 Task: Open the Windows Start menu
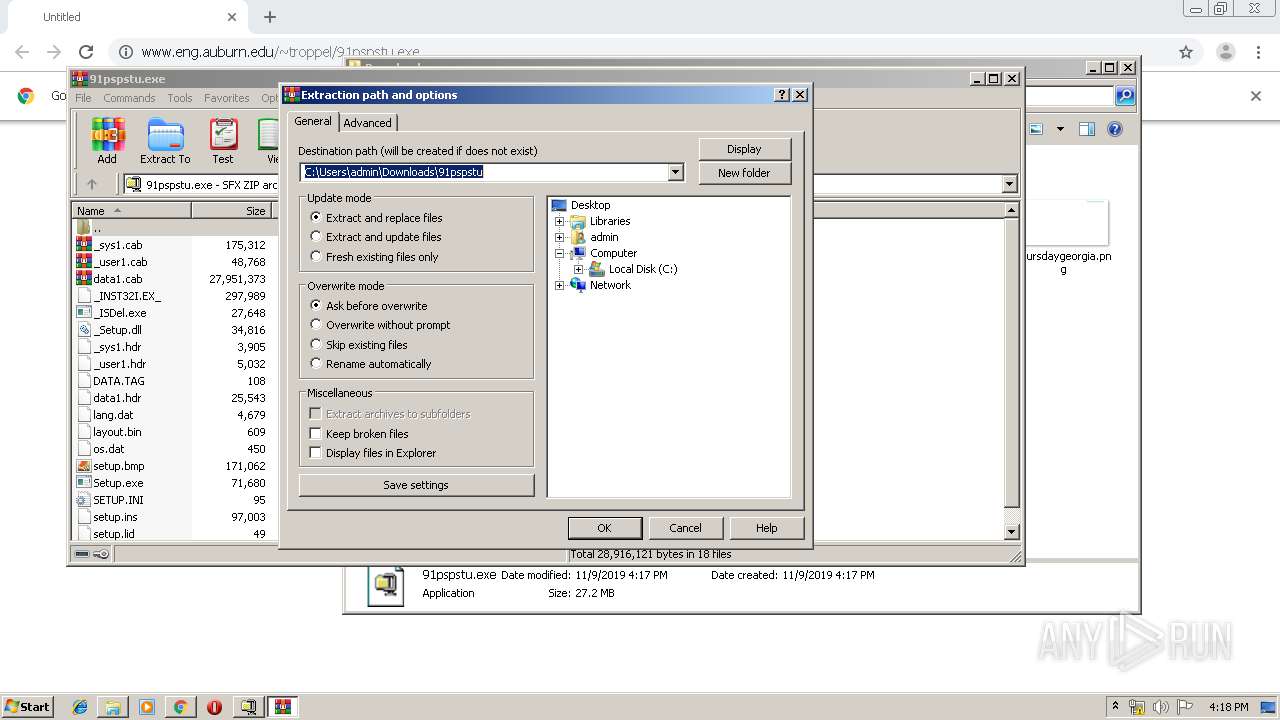pos(27,707)
